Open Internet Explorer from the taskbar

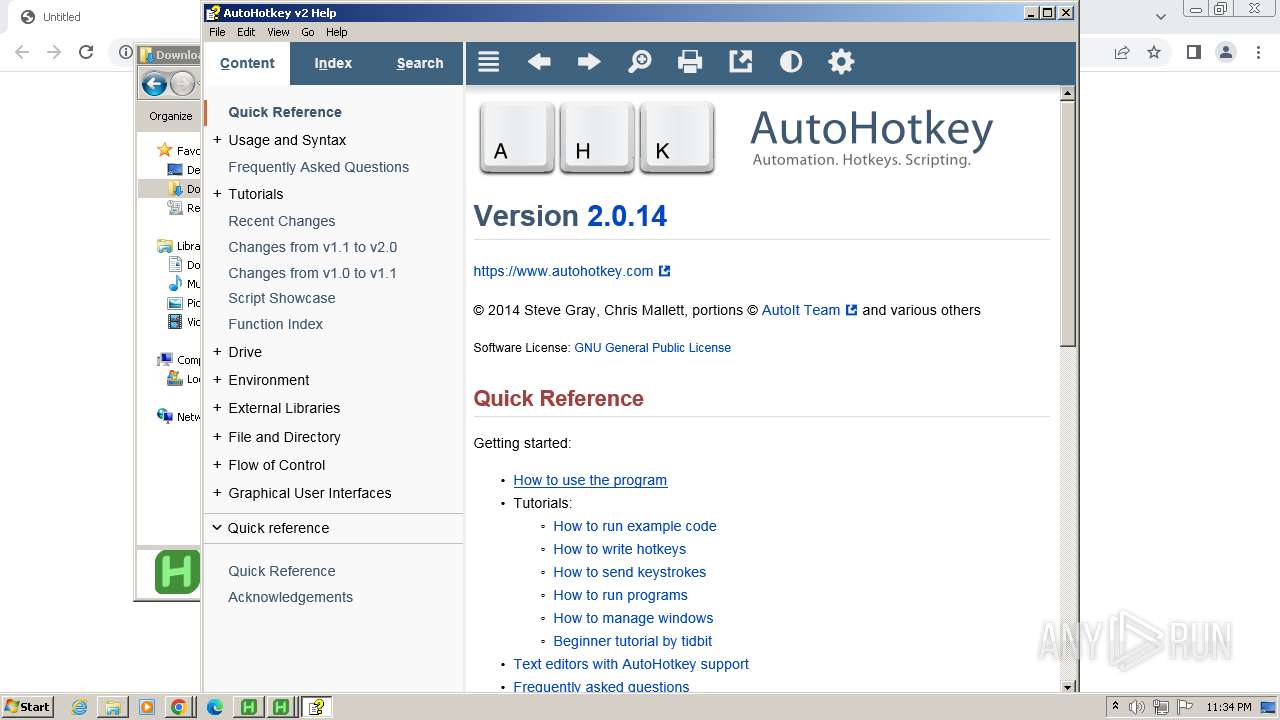79,707
